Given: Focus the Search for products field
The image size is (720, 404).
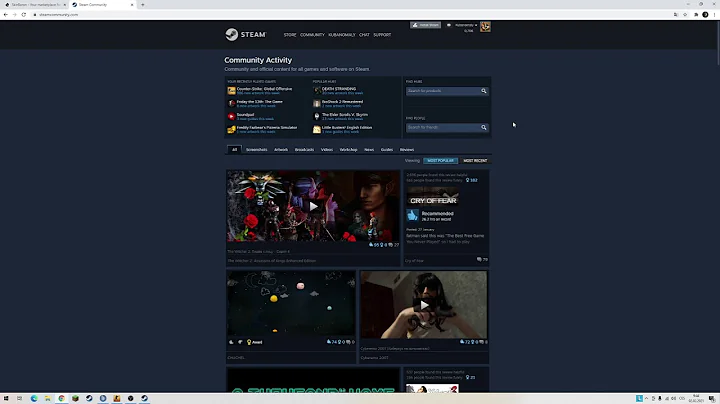Looking at the screenshot, I should pos(443,91).
